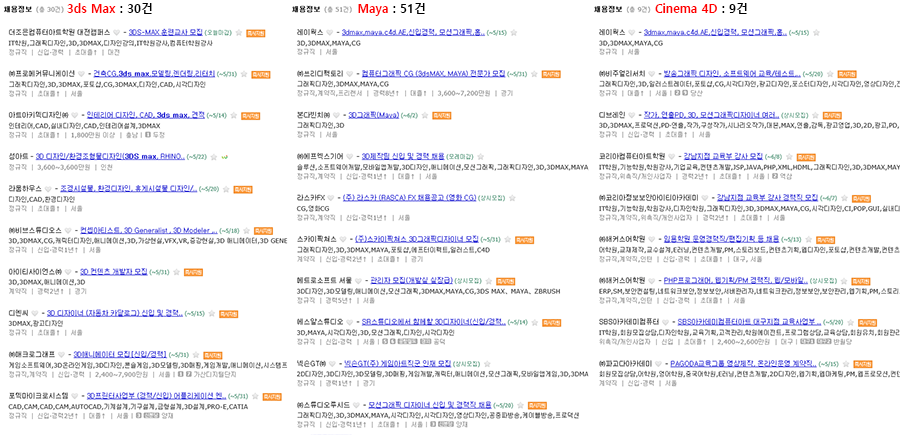This screenshot has height=435, width=900.
Task: Click the heart icon next to 스카이픽쳐스
Action: [343, 239]
